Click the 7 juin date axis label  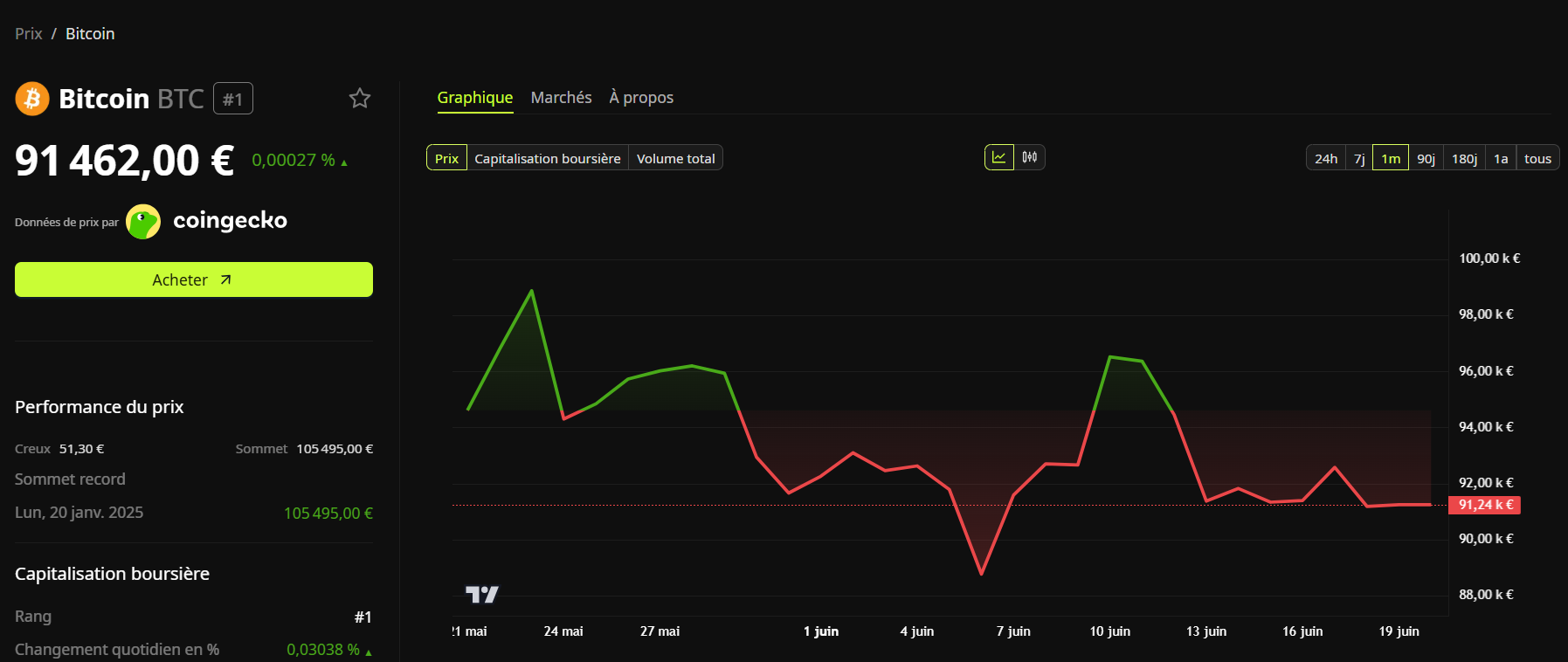pyautogui.click(x=1013, y=631)
